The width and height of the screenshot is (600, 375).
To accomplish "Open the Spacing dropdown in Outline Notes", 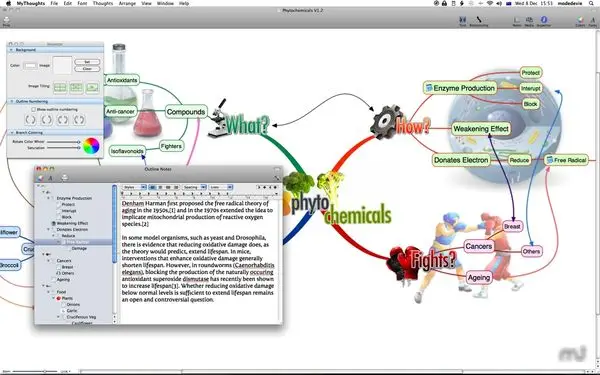I will pos(194,187).
